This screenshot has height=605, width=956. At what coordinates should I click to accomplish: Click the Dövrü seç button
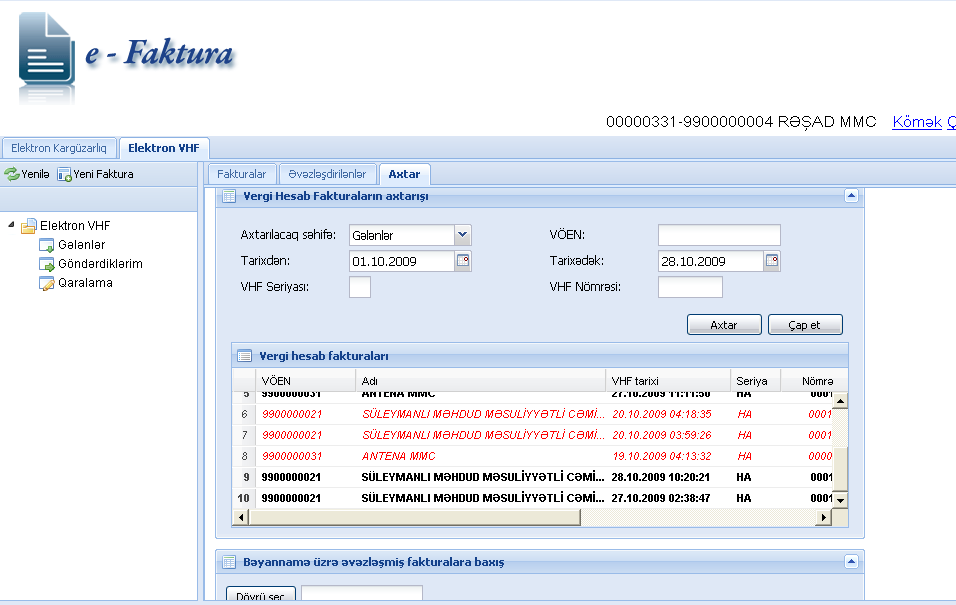coord(260,595)
